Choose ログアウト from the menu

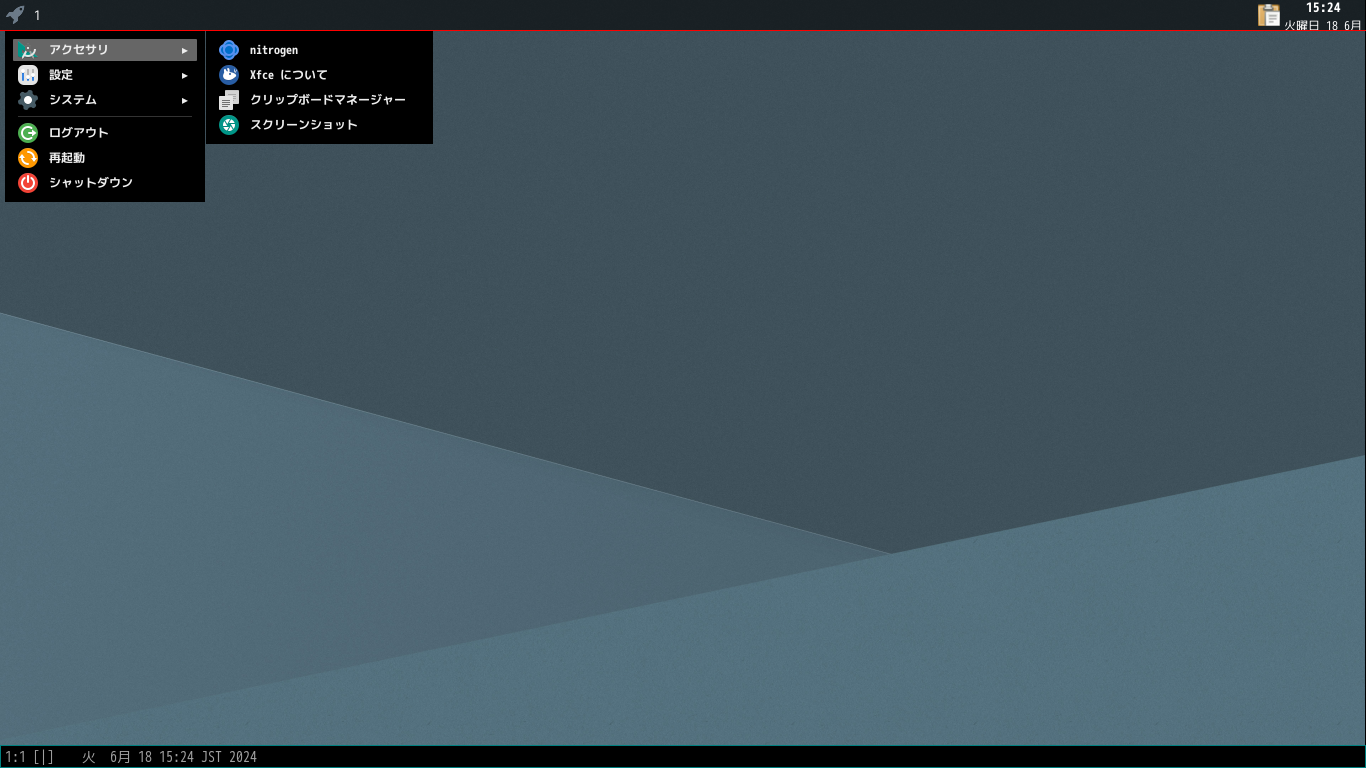105,133
